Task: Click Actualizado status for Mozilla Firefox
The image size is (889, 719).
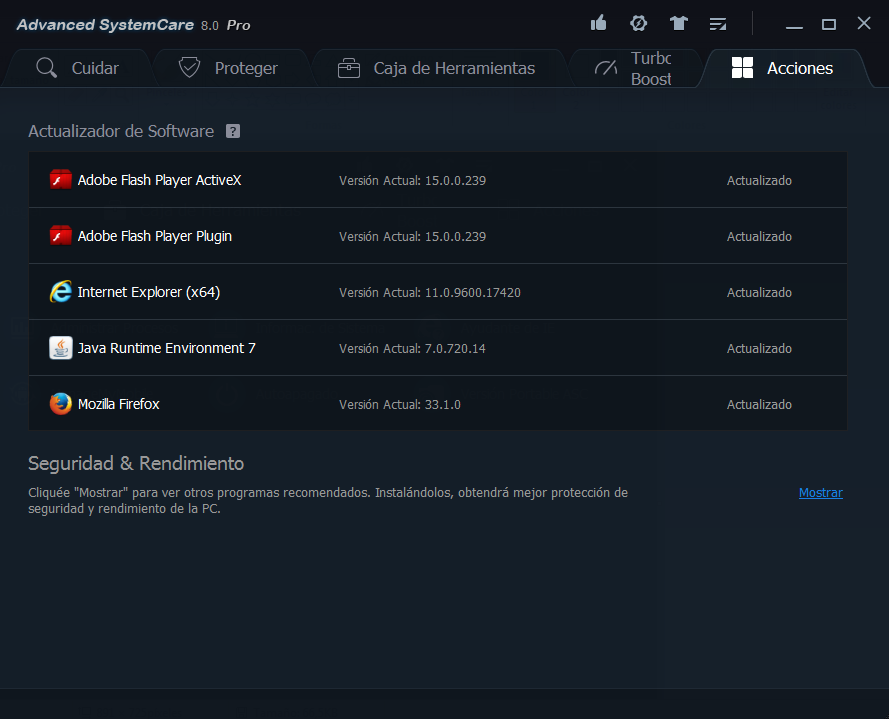Action: (759, 404)
